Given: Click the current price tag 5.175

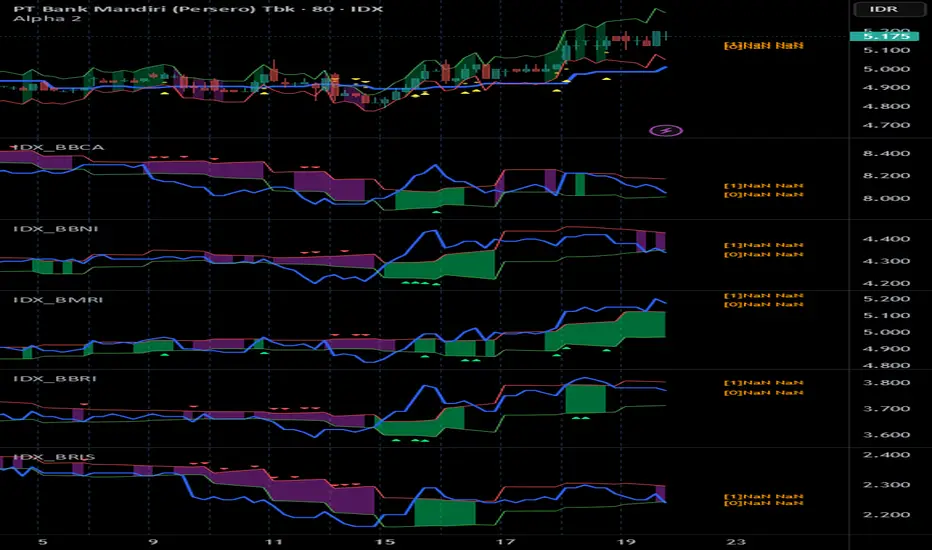Looking at the screenshot, I should point(884,36).
